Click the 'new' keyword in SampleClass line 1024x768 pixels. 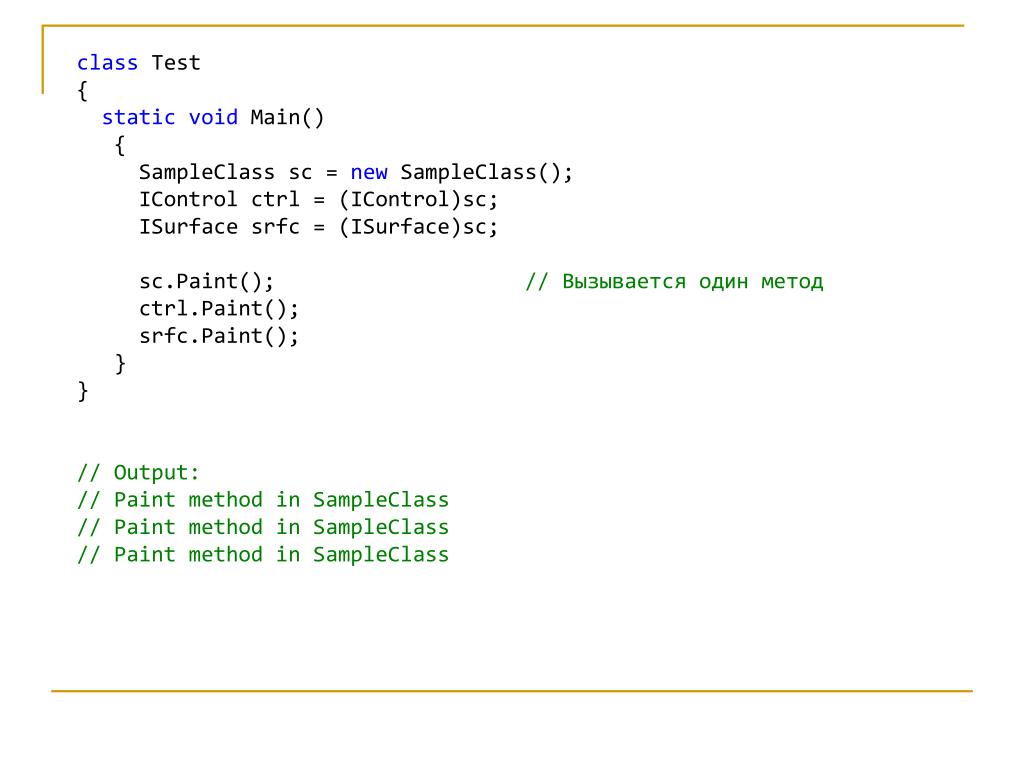[x=368, y=172]
